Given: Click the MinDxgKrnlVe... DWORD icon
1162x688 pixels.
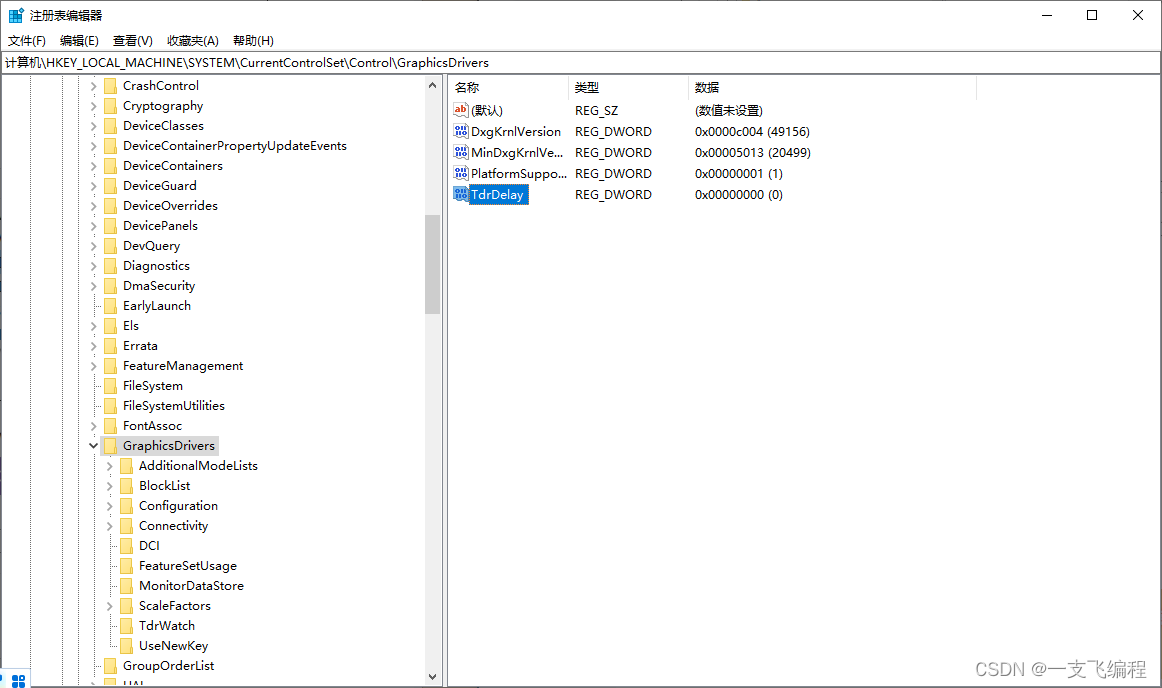Looking at the screenshot, I should [x=461, y=152].
